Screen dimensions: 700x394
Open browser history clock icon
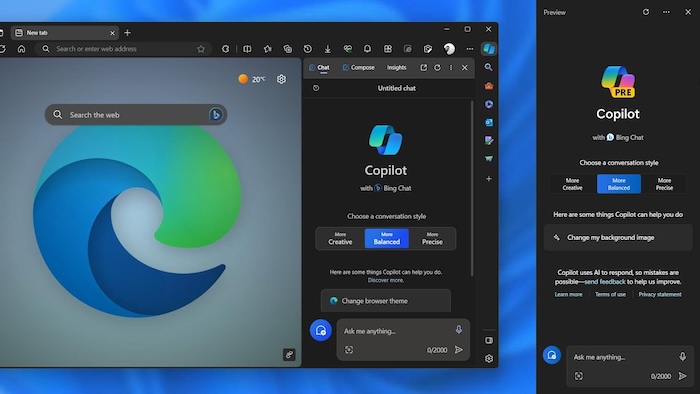[308, 49]
